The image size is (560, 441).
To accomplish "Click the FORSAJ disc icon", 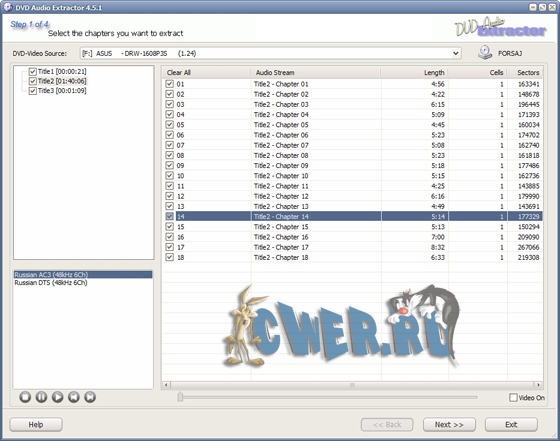I will tap(485, 52).
